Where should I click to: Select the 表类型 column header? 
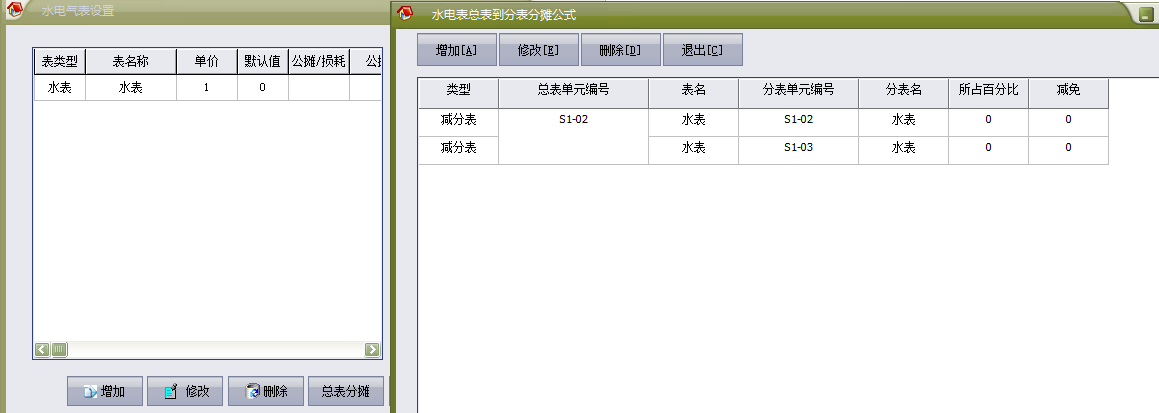tap(60, 62)
